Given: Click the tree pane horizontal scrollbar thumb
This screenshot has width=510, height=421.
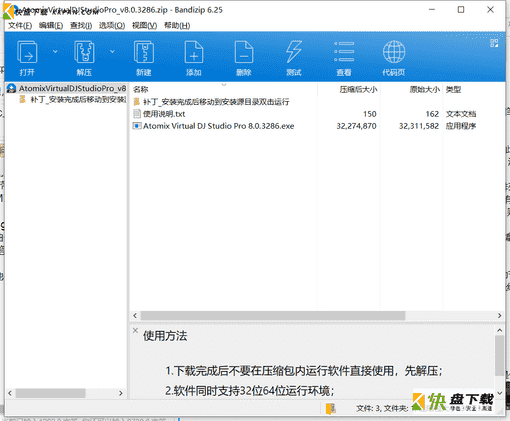Looking at the screenshot, I should (x=50, y=393).
